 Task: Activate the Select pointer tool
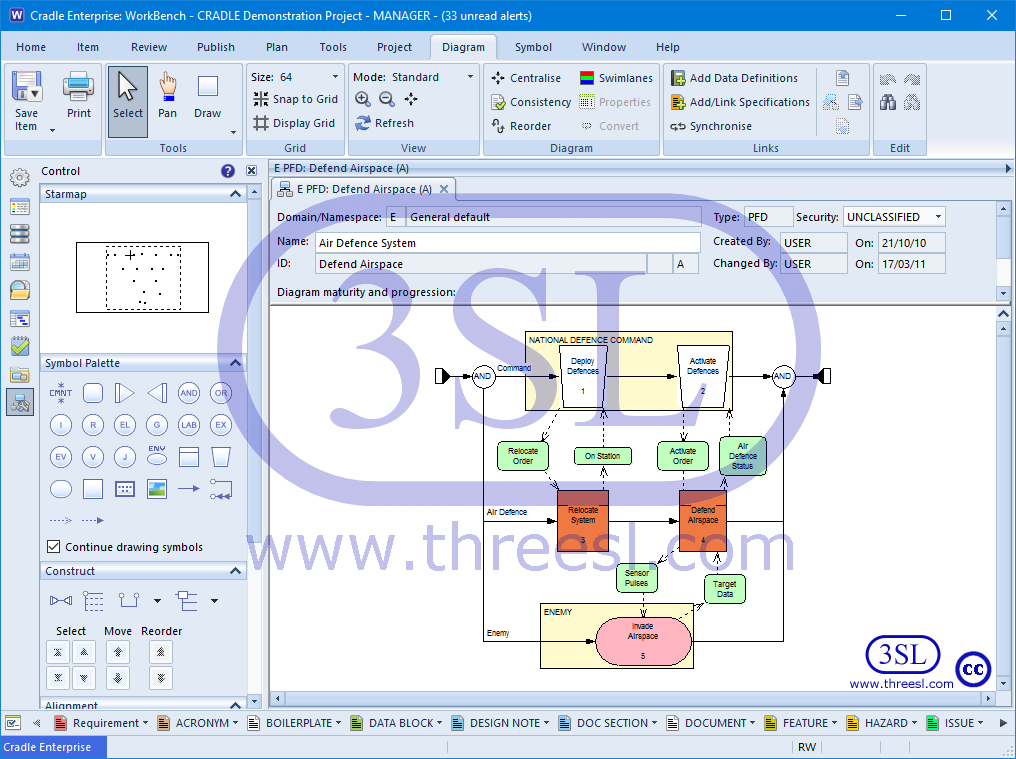click(x=128, y=101)
